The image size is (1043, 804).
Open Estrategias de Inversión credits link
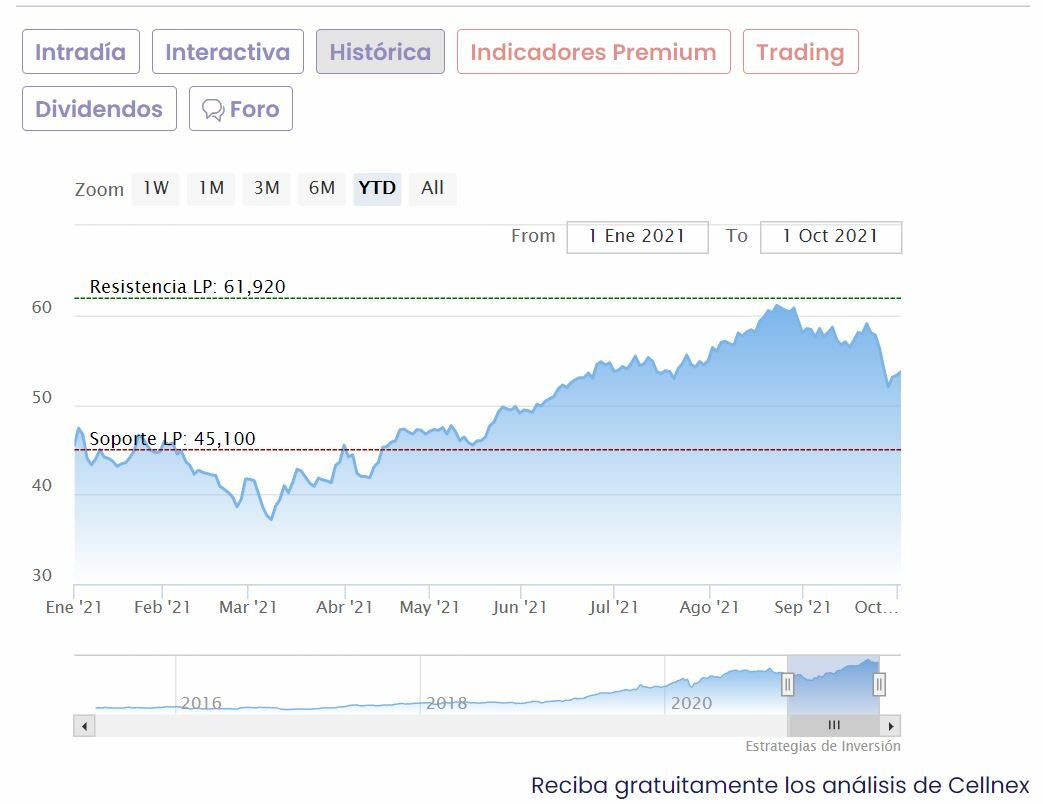(x=822, y=747)
